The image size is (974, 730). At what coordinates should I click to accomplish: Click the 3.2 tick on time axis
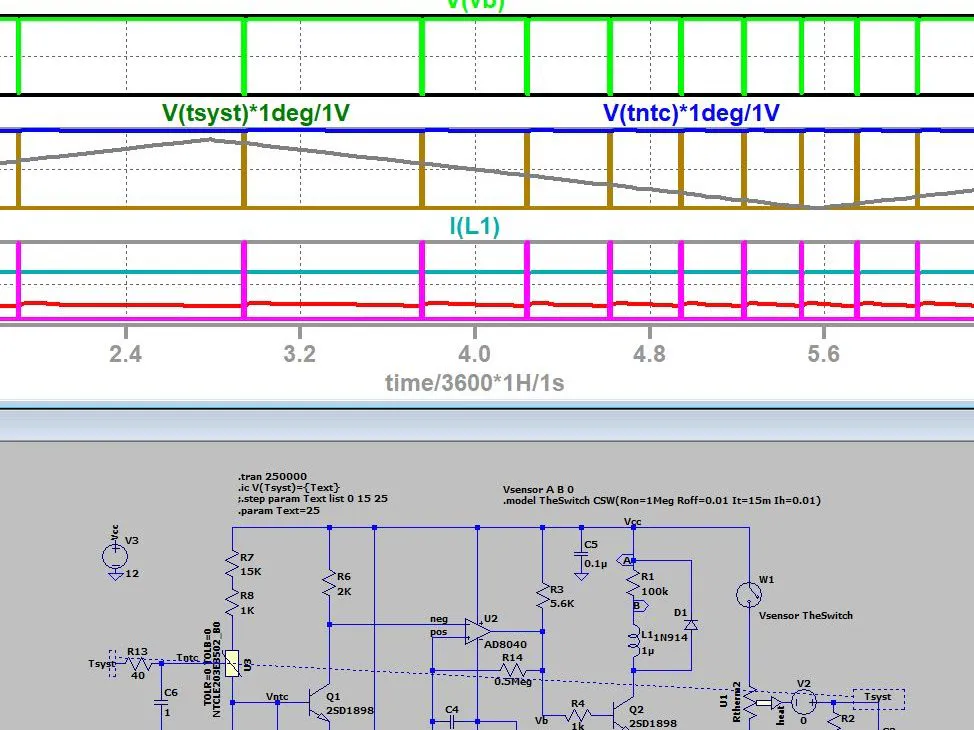click(x=299, y=354)
